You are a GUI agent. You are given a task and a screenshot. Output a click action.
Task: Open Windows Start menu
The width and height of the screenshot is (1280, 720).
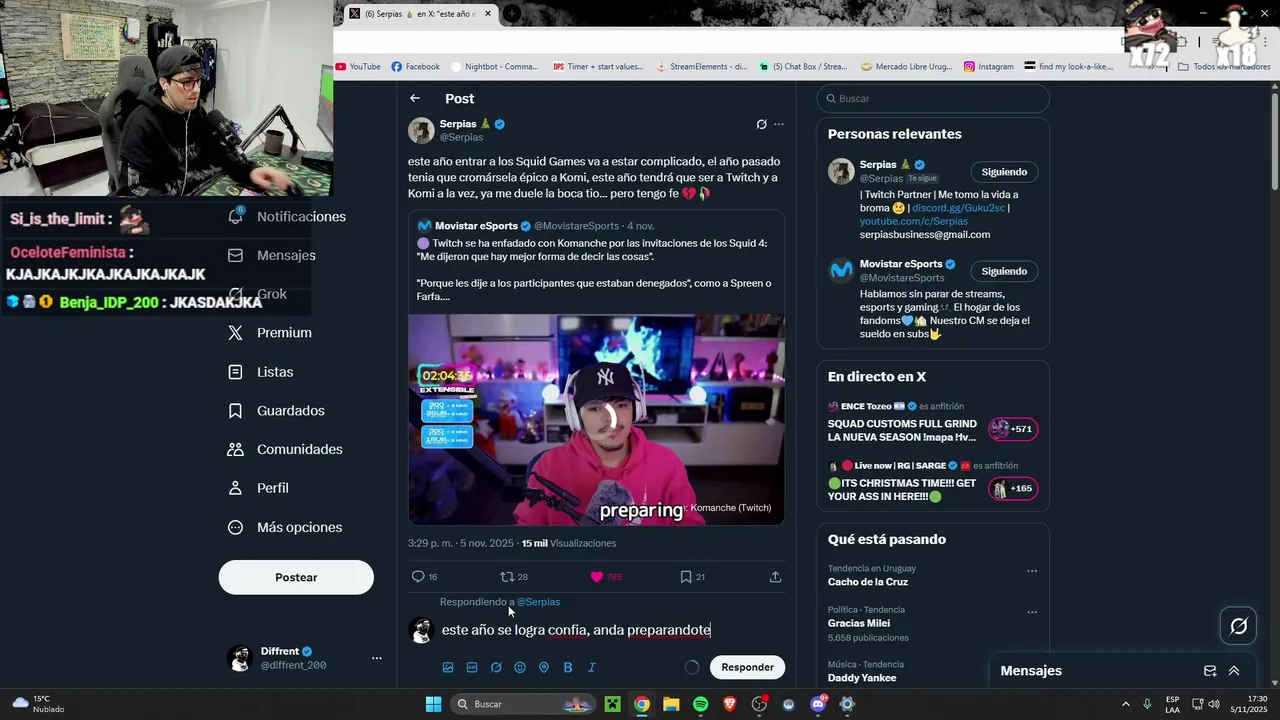pyautogui.click(x=433, y=704)
